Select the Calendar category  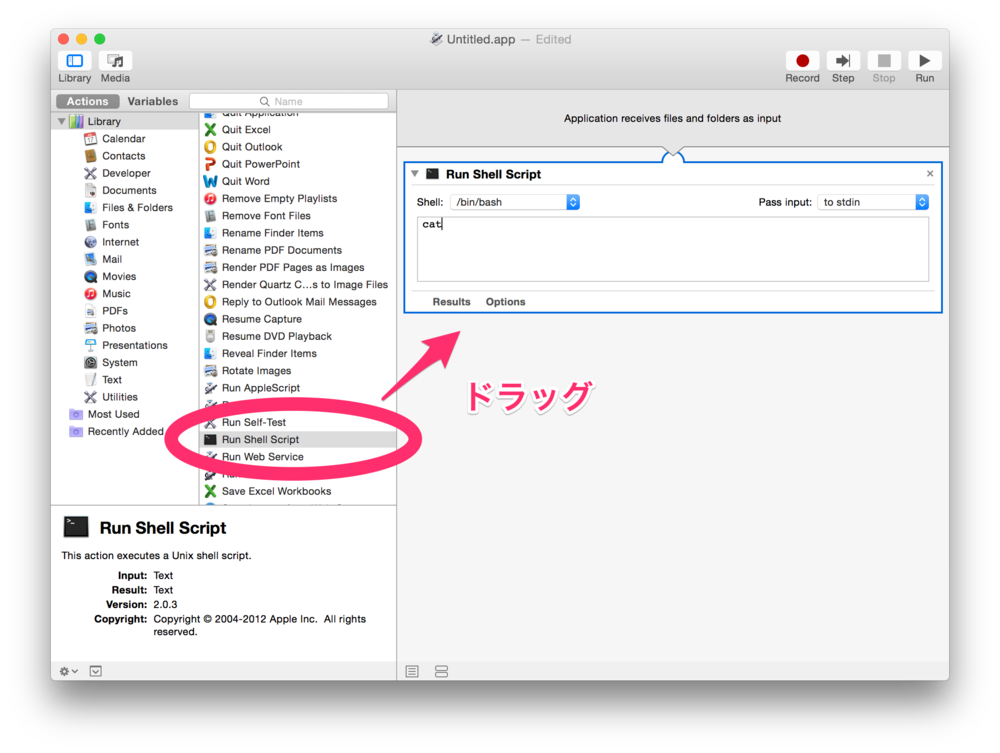point(124,138)
